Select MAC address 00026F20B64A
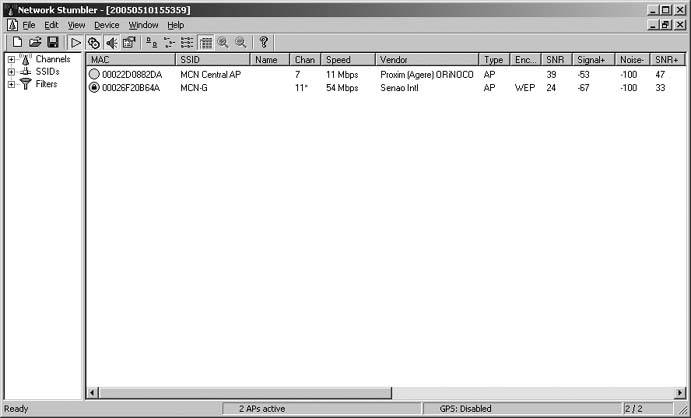The width and height of the screenshot is (691, 418). (x=131, y=88)
